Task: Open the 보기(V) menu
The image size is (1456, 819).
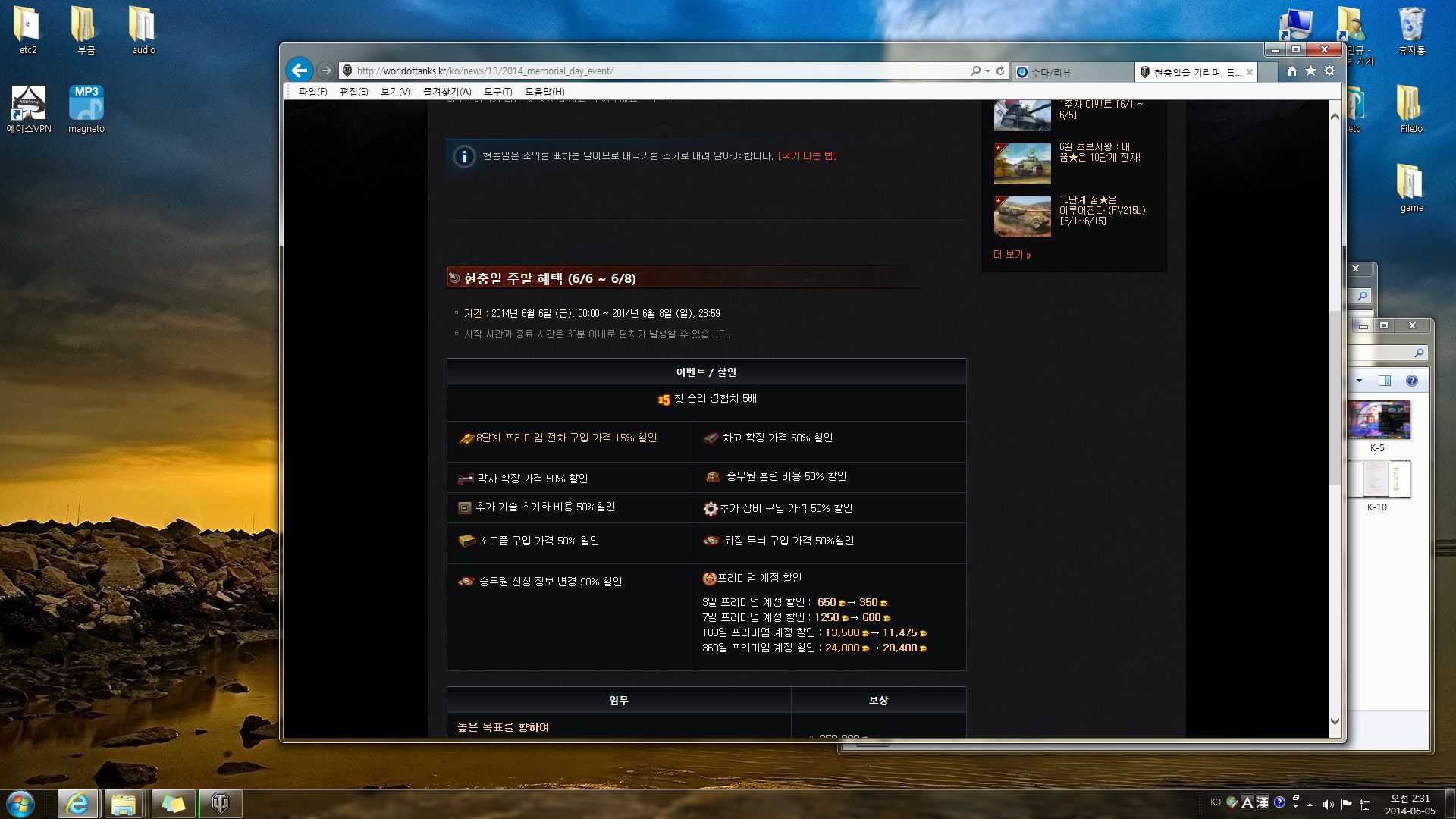Action: (x=395, y=92)
